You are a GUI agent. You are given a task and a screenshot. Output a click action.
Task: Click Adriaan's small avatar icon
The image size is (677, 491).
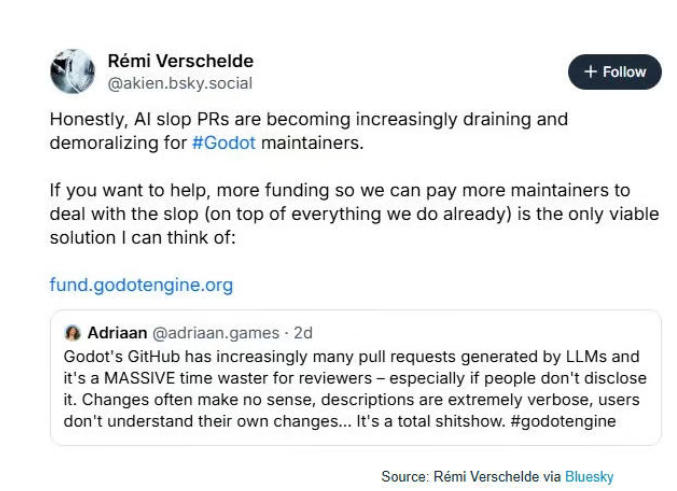coord(73,333)
